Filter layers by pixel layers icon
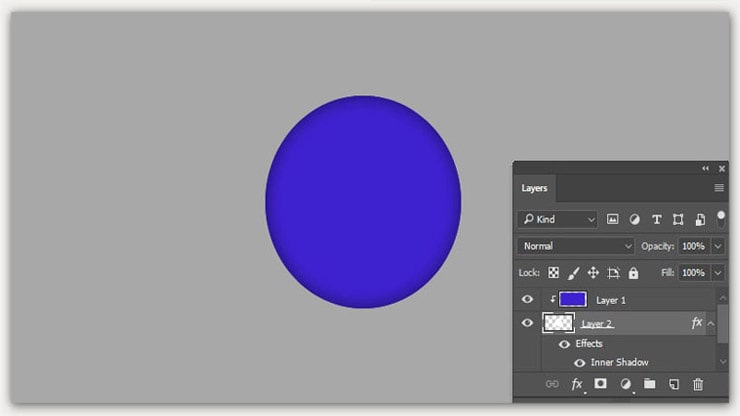The height and width of the screenshot is (416, 740). [612, 219]
